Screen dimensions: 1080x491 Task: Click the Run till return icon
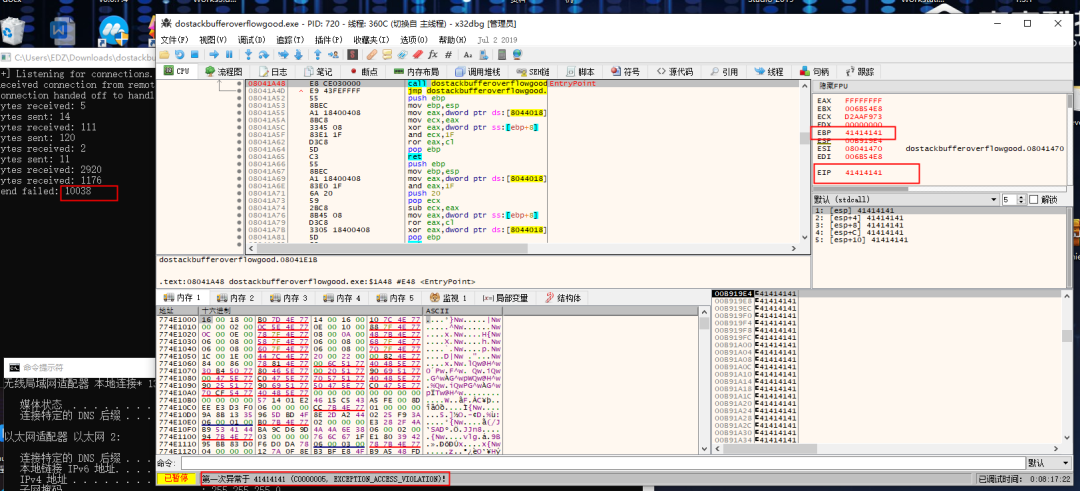pos(318,54)
